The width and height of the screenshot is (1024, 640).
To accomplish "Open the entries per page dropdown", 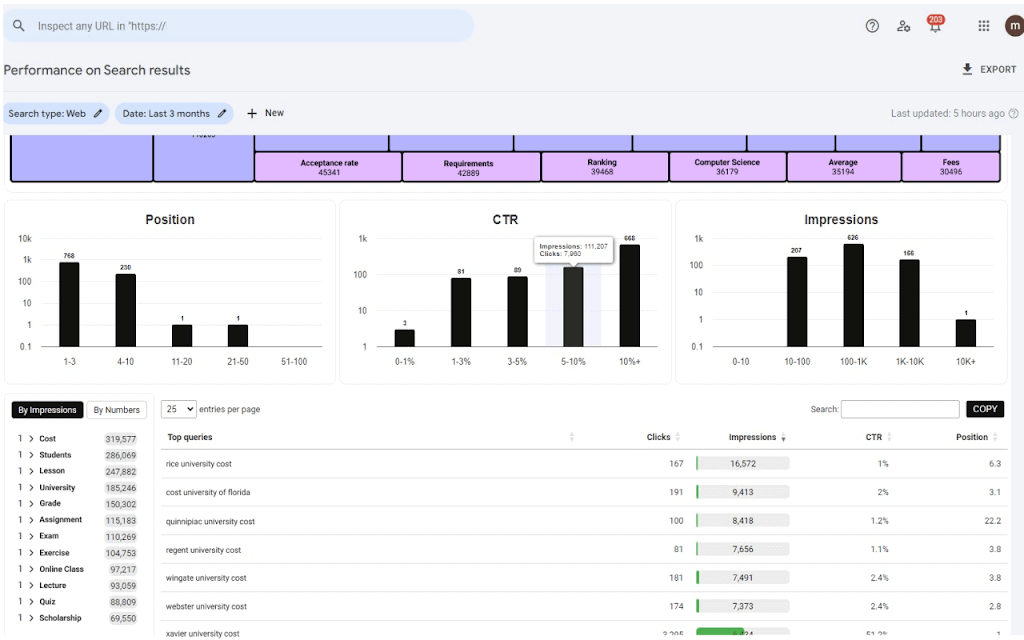I will point(178,409).
